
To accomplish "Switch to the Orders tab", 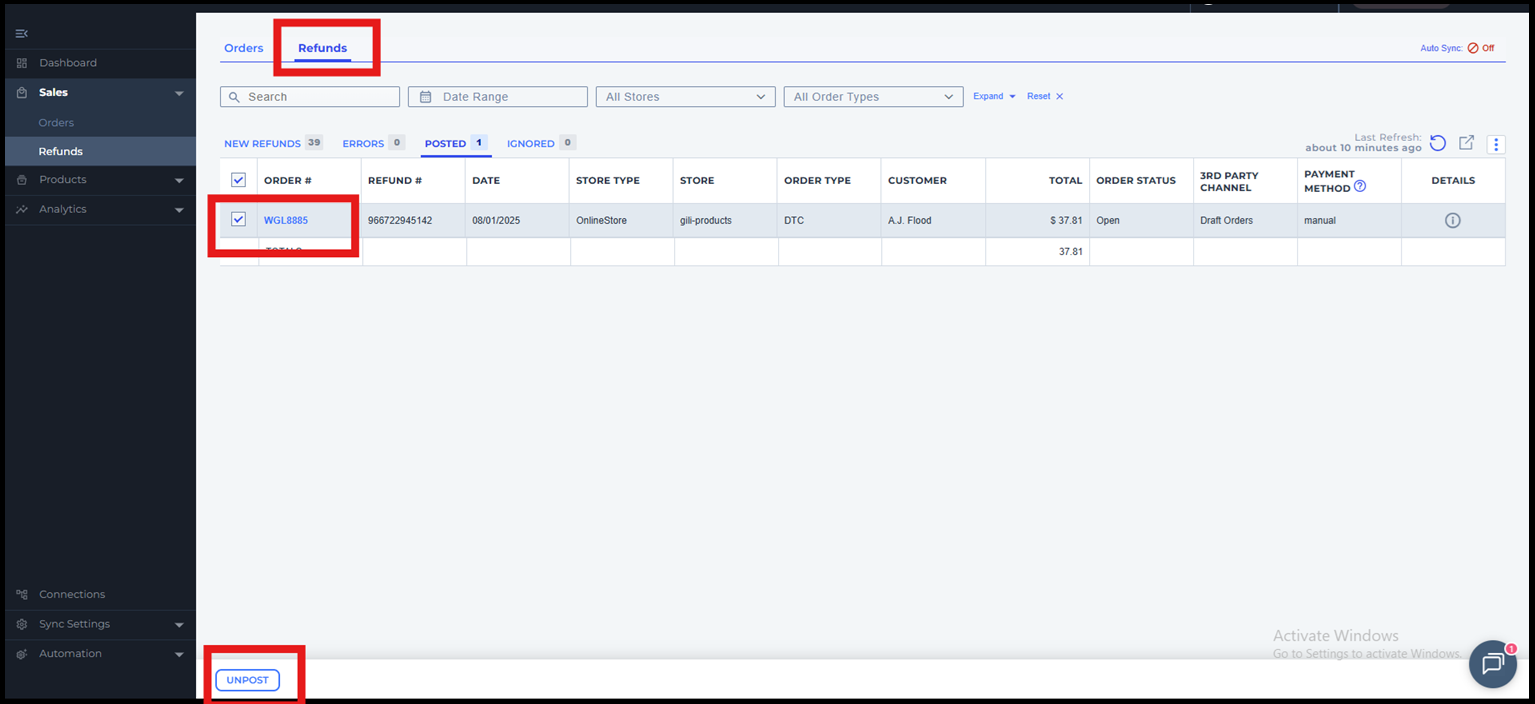I will 243,48.
